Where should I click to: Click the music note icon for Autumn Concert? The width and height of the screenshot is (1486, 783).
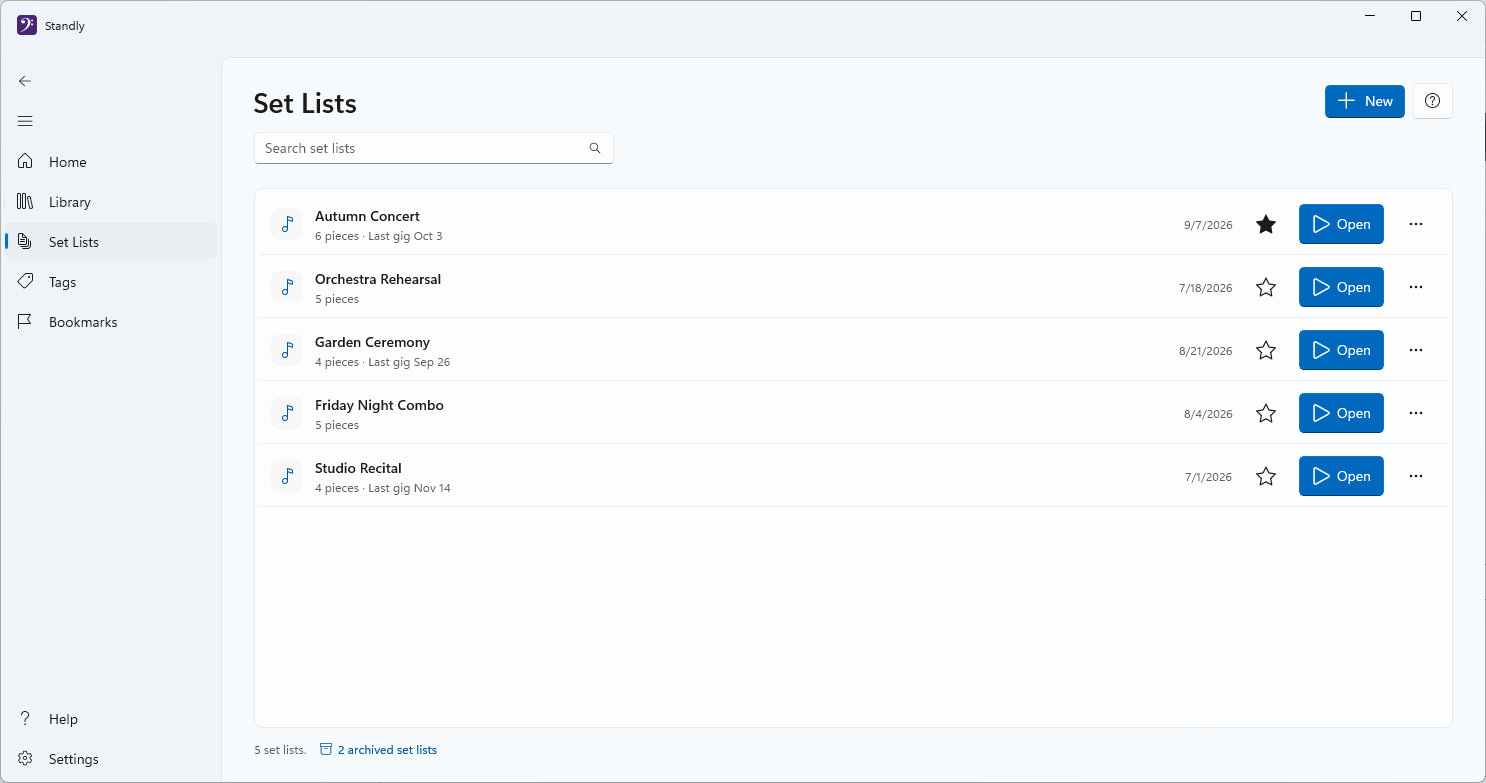[x=287, y=224]
